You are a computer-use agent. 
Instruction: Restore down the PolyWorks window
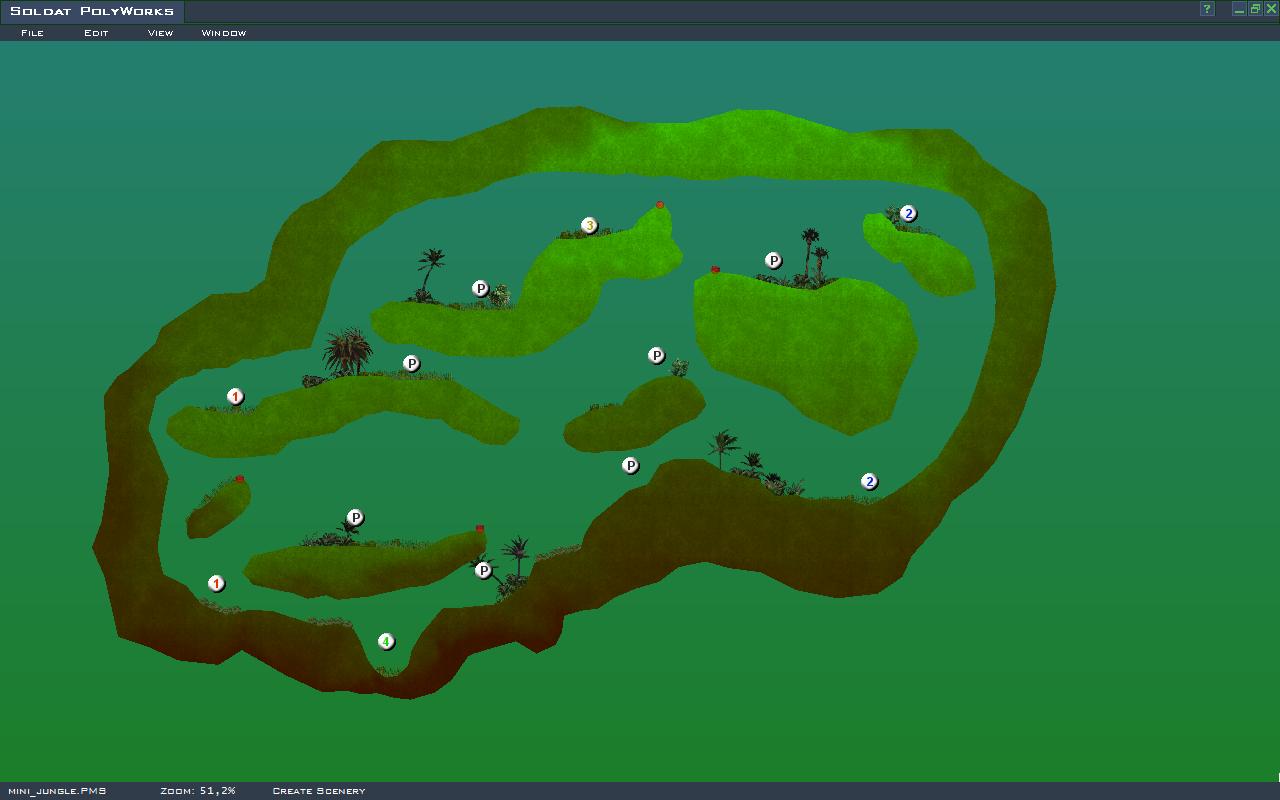pyautogui.click(x=1255, y=9)
